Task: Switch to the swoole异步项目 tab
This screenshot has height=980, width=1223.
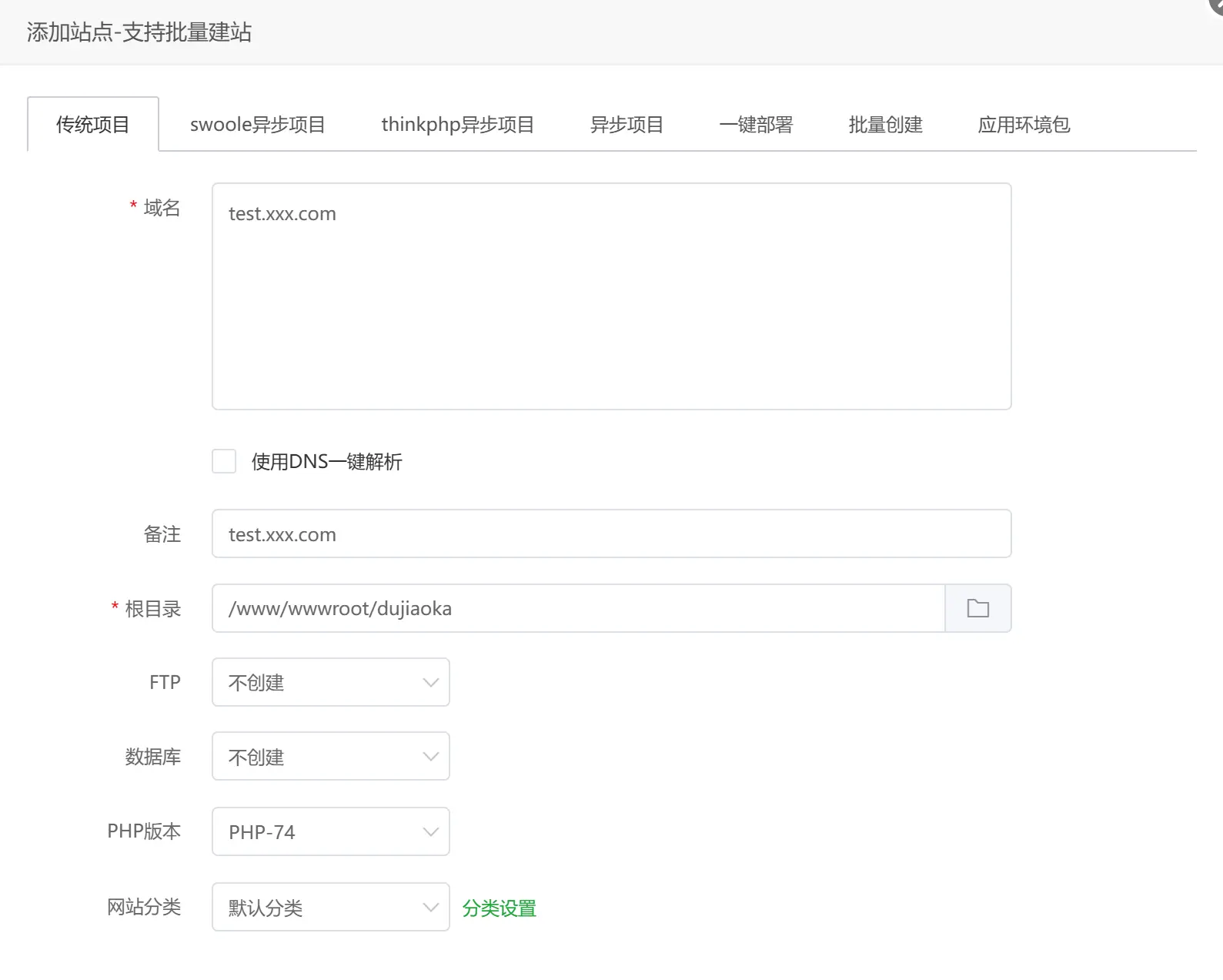Action: (x=257, y=125)
